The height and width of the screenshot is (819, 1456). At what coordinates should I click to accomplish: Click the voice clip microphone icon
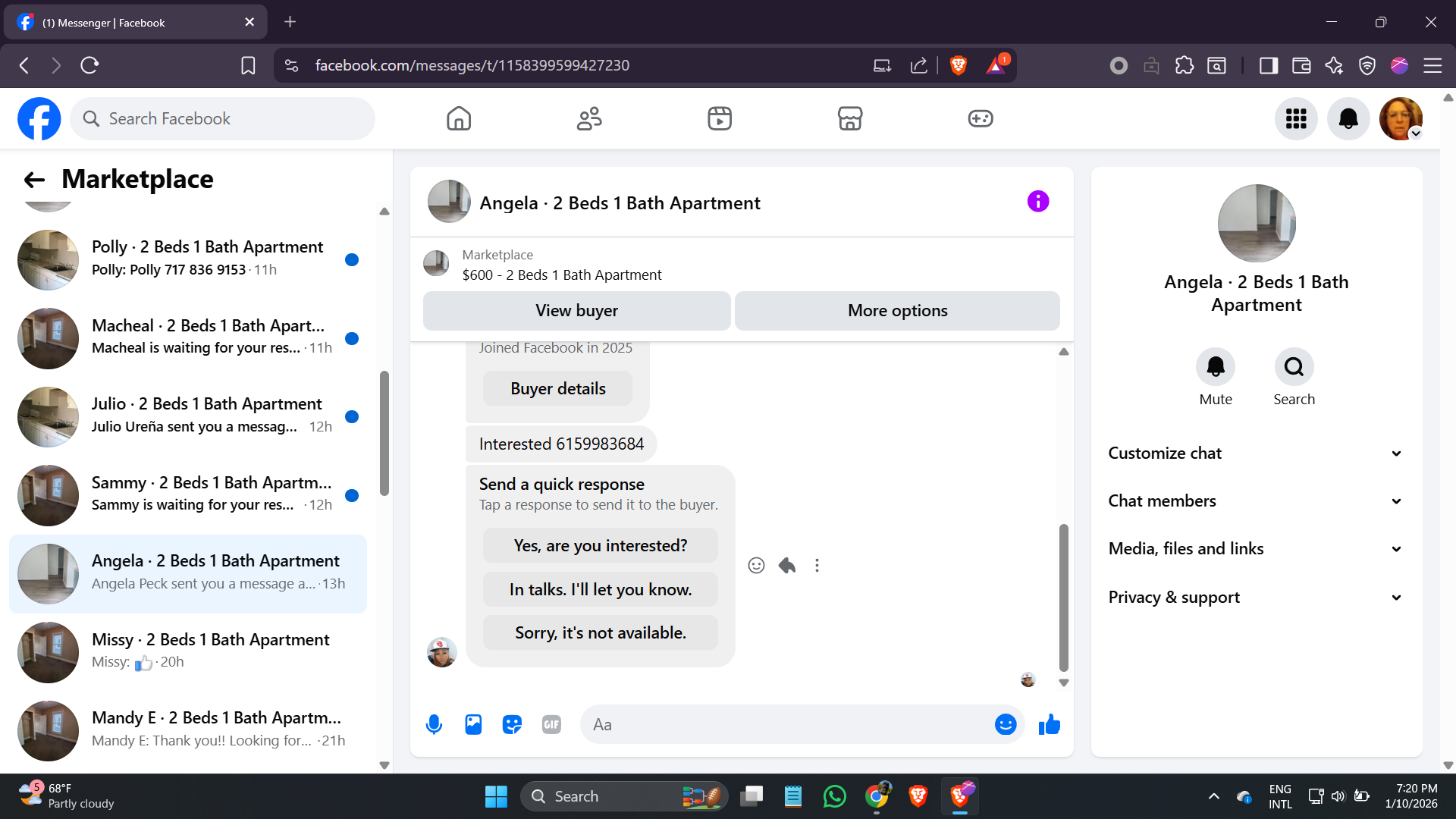coord(434,725)
